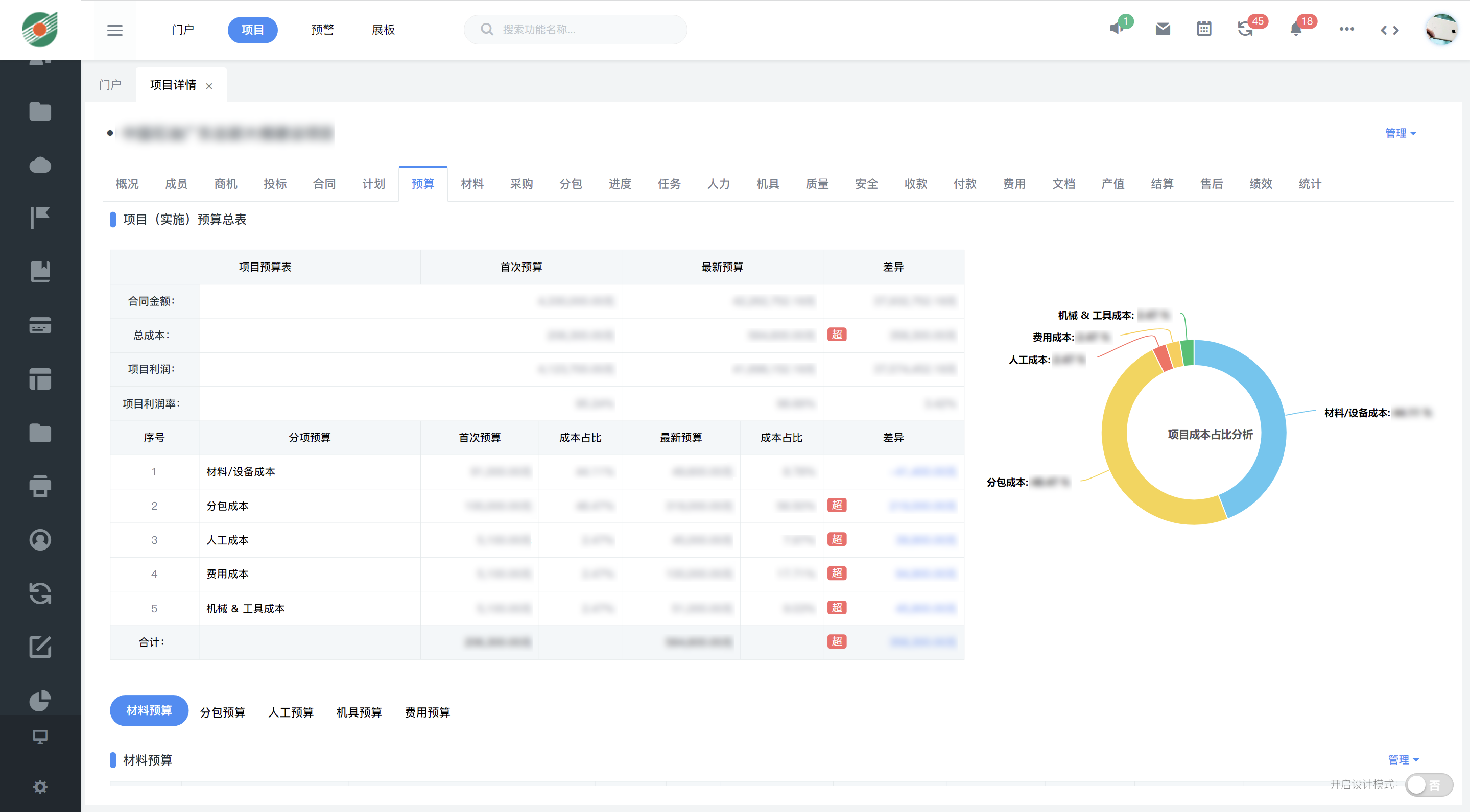Open the notification bell icon
This screenshot has width=1470, height=812.
coord(1295,29)
